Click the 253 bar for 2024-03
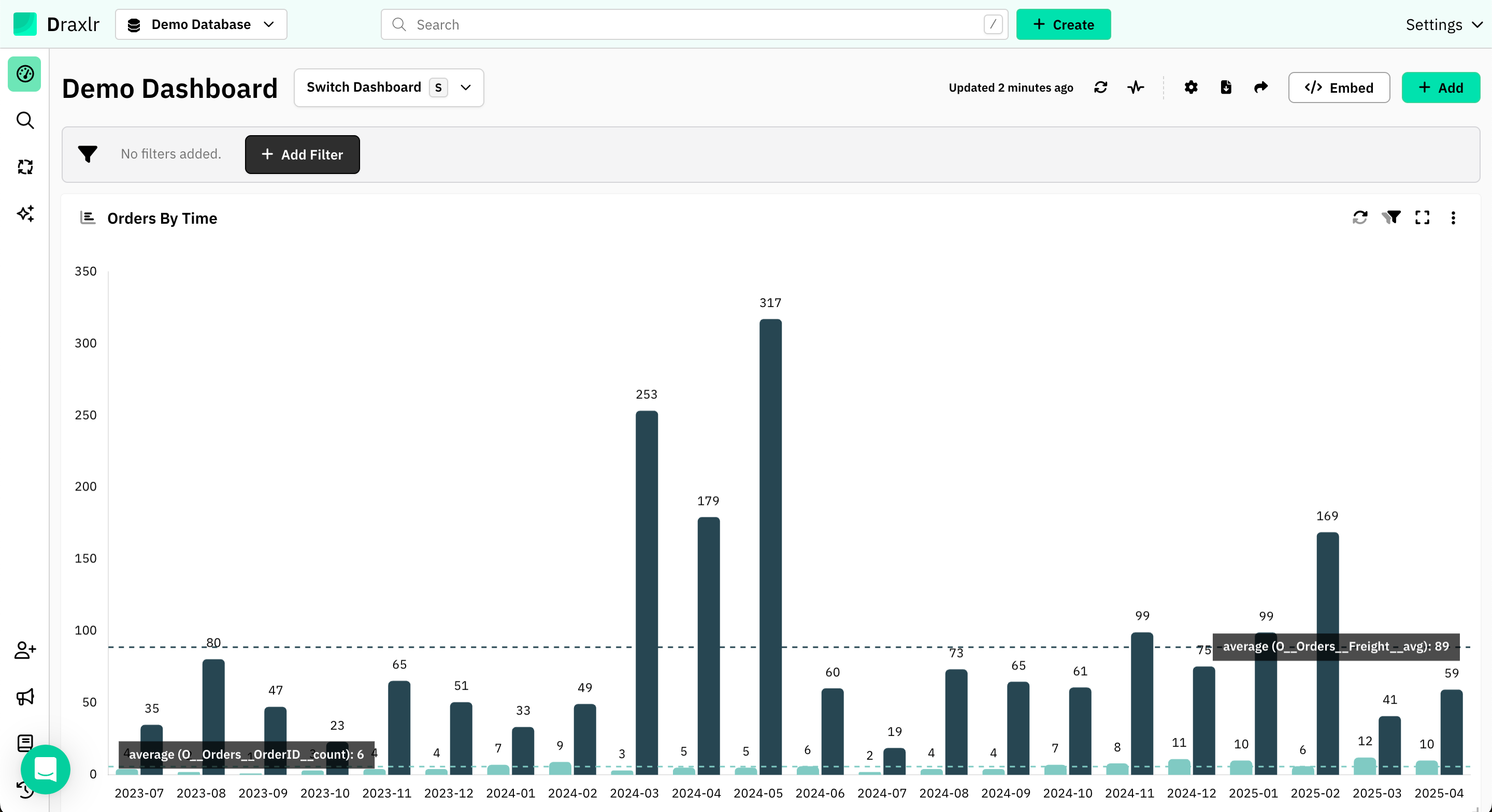 point(647,592)
